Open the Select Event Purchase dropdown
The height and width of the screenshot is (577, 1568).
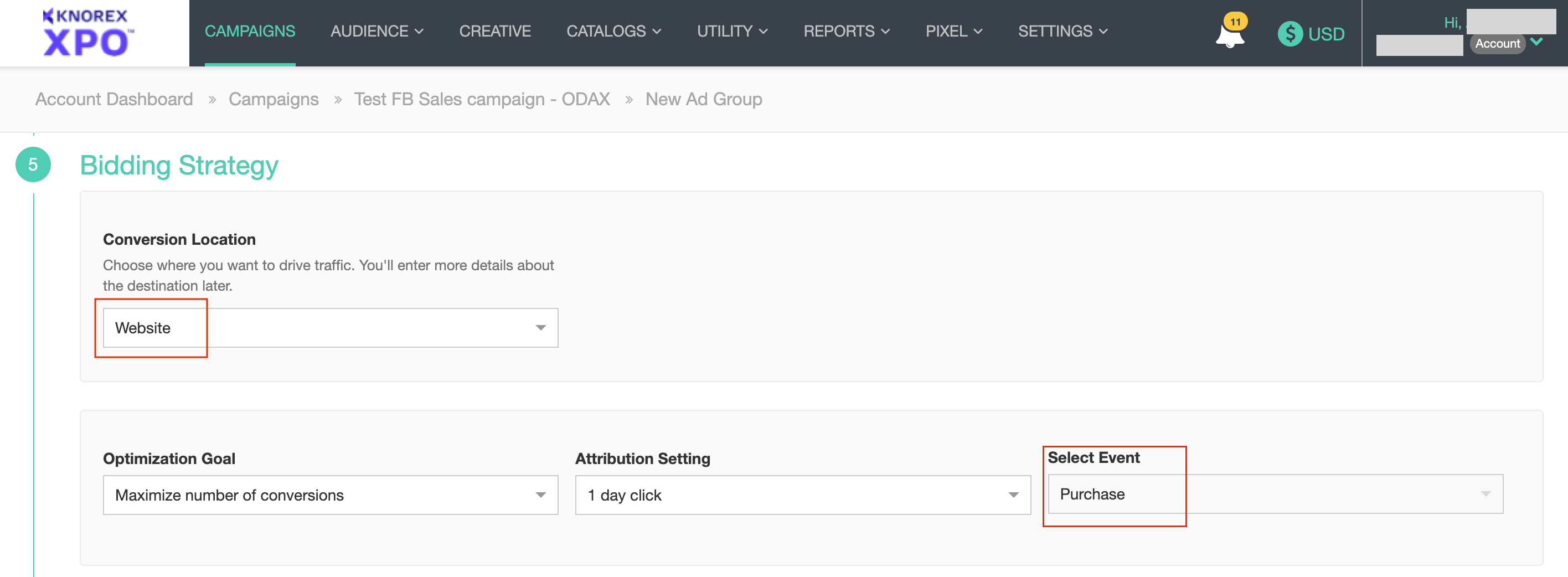[1275, 493]
